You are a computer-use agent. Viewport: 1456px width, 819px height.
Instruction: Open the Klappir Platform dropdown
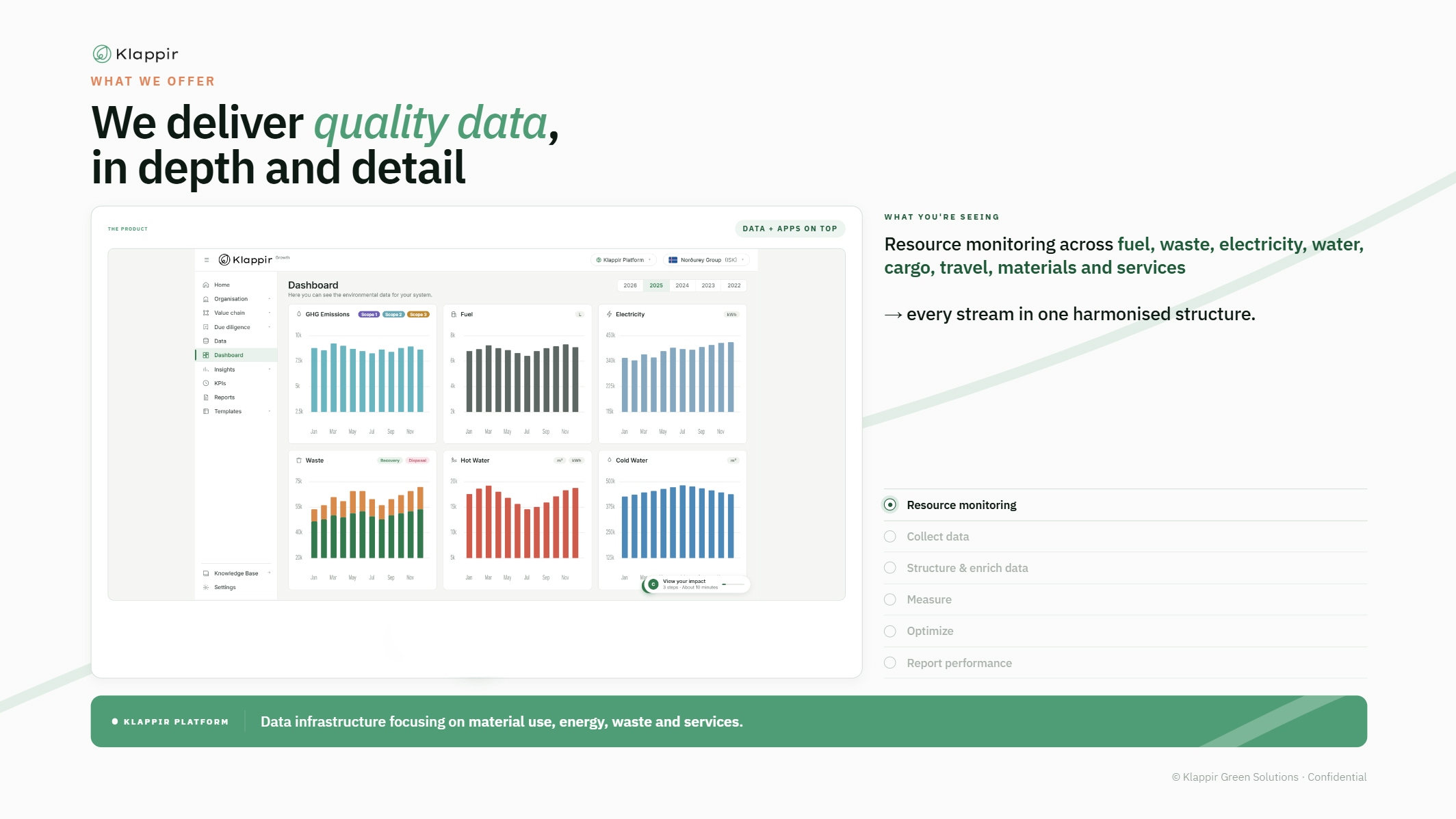(x=623, y=260)
